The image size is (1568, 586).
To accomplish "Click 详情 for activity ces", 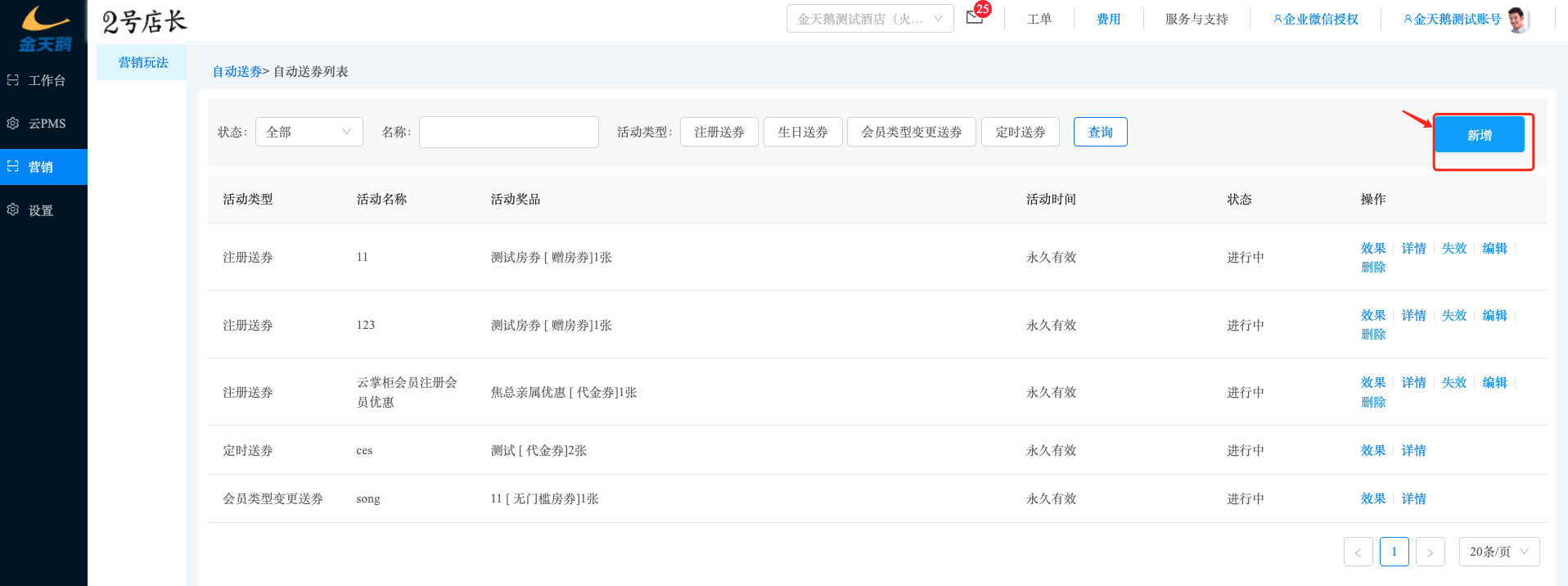I will [1413, 450].
